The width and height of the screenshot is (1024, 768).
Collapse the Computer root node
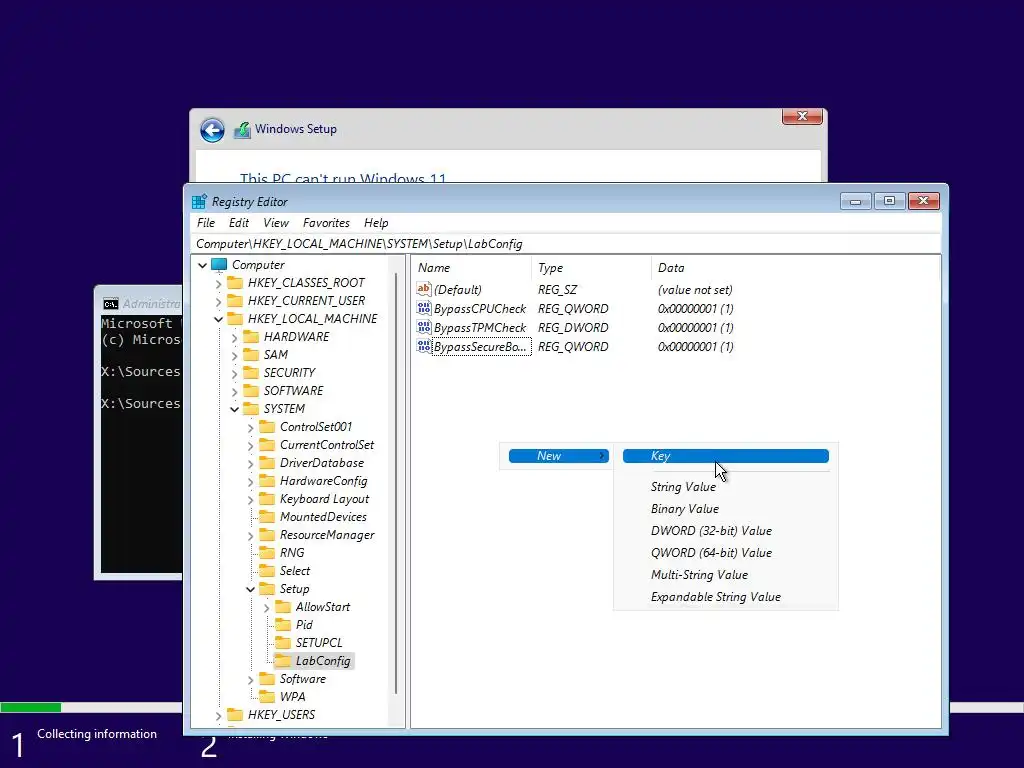[202, 265]
